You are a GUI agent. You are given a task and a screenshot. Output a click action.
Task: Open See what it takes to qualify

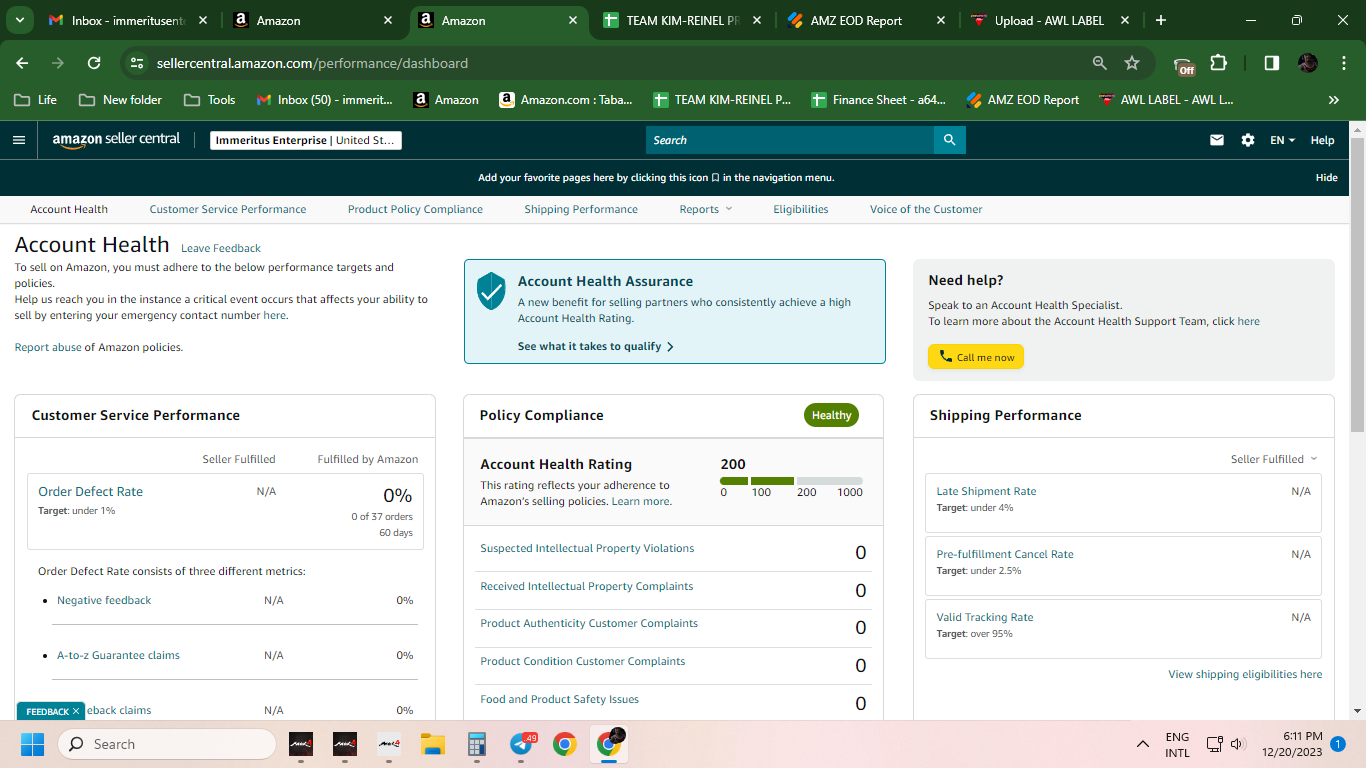coord(596,346)
